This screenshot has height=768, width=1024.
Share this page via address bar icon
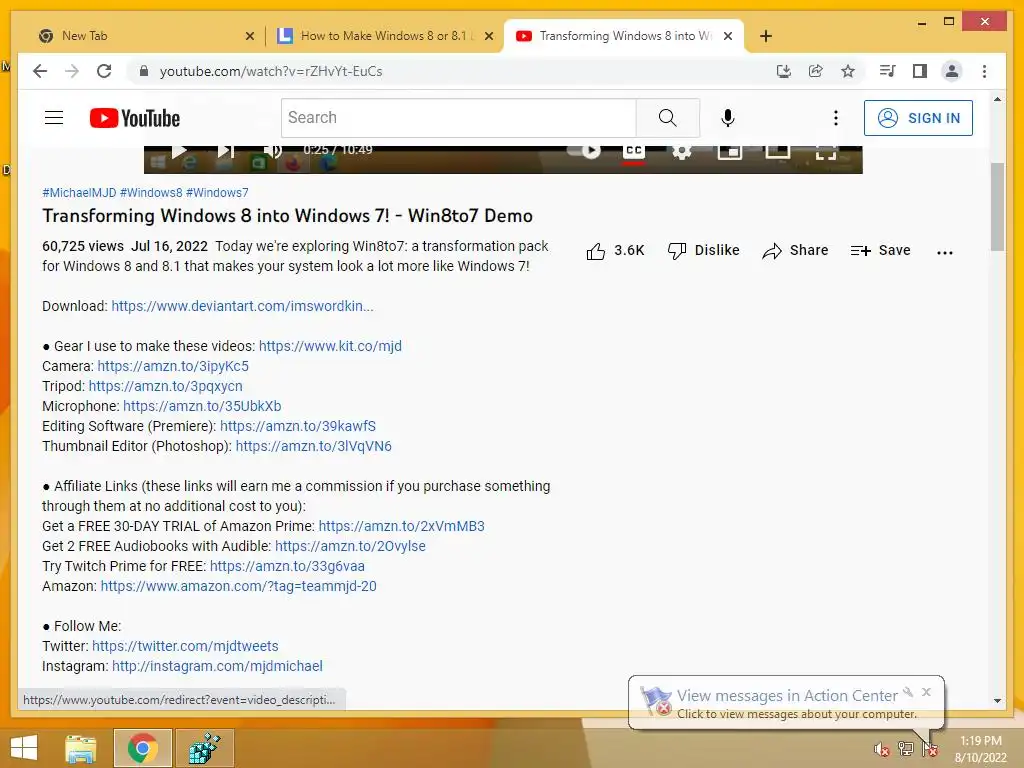click(x=816, y=71)
